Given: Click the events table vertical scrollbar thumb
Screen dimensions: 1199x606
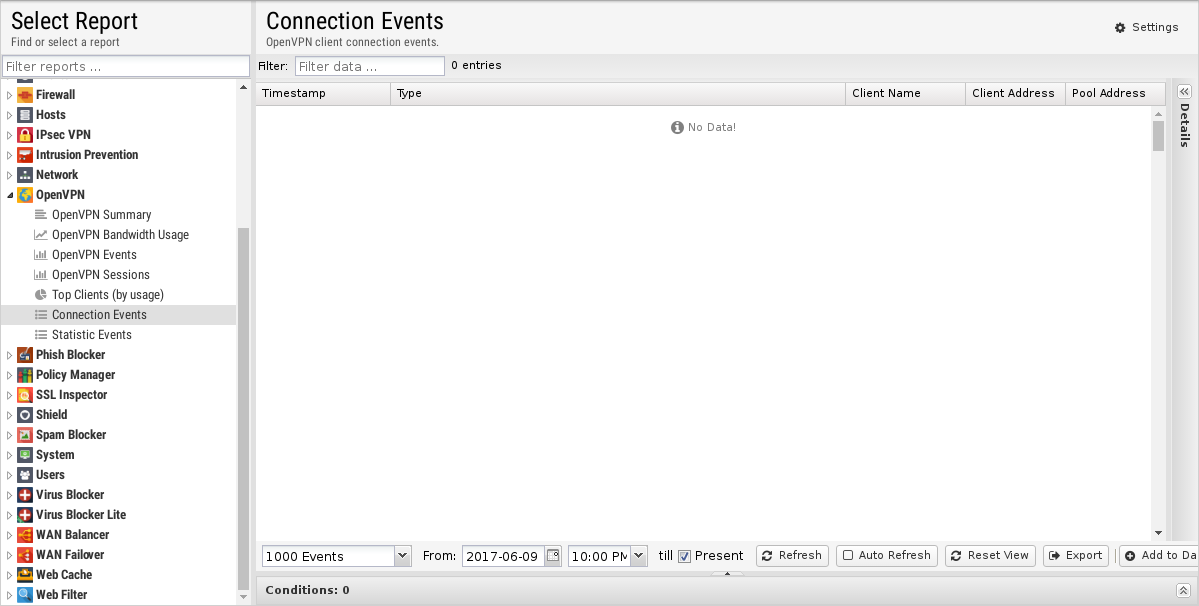Looking at the screenshot, I should pyautogui.click(x=1158, y=136).
